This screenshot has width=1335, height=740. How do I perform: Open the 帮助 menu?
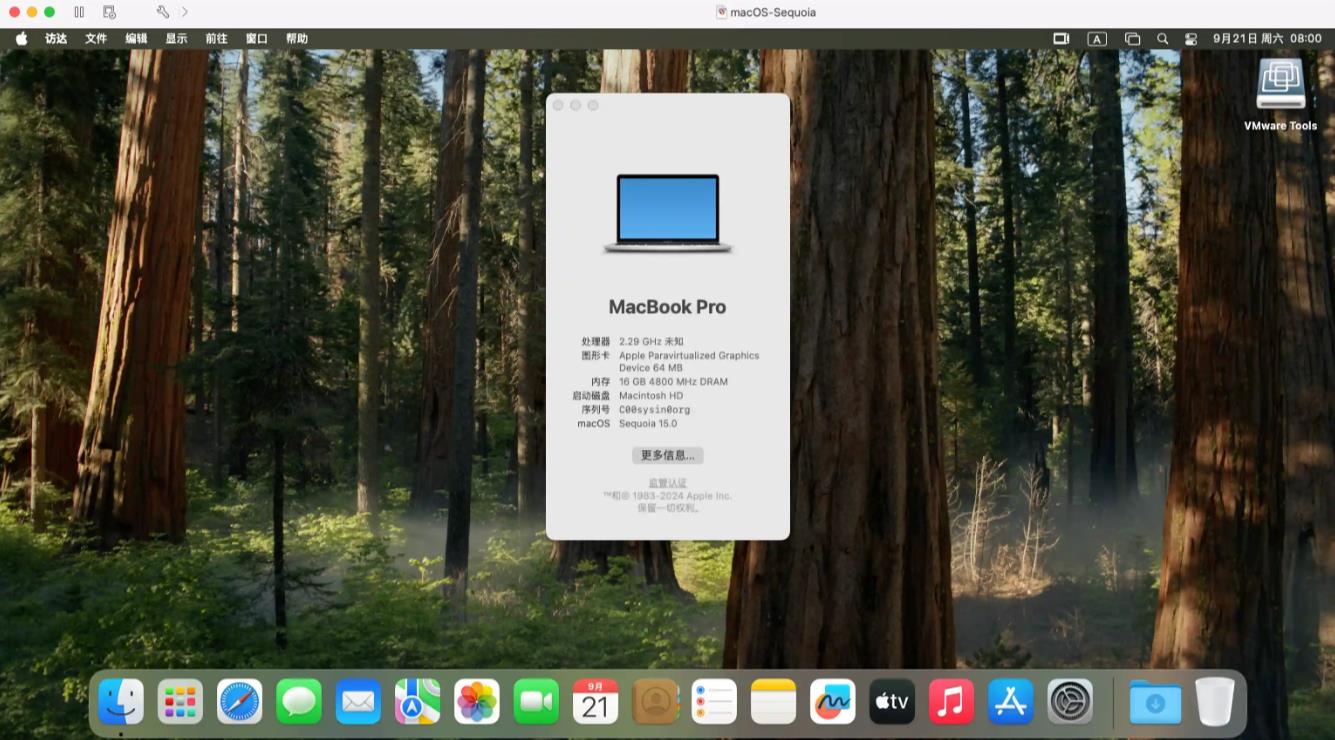click(297, 39)
